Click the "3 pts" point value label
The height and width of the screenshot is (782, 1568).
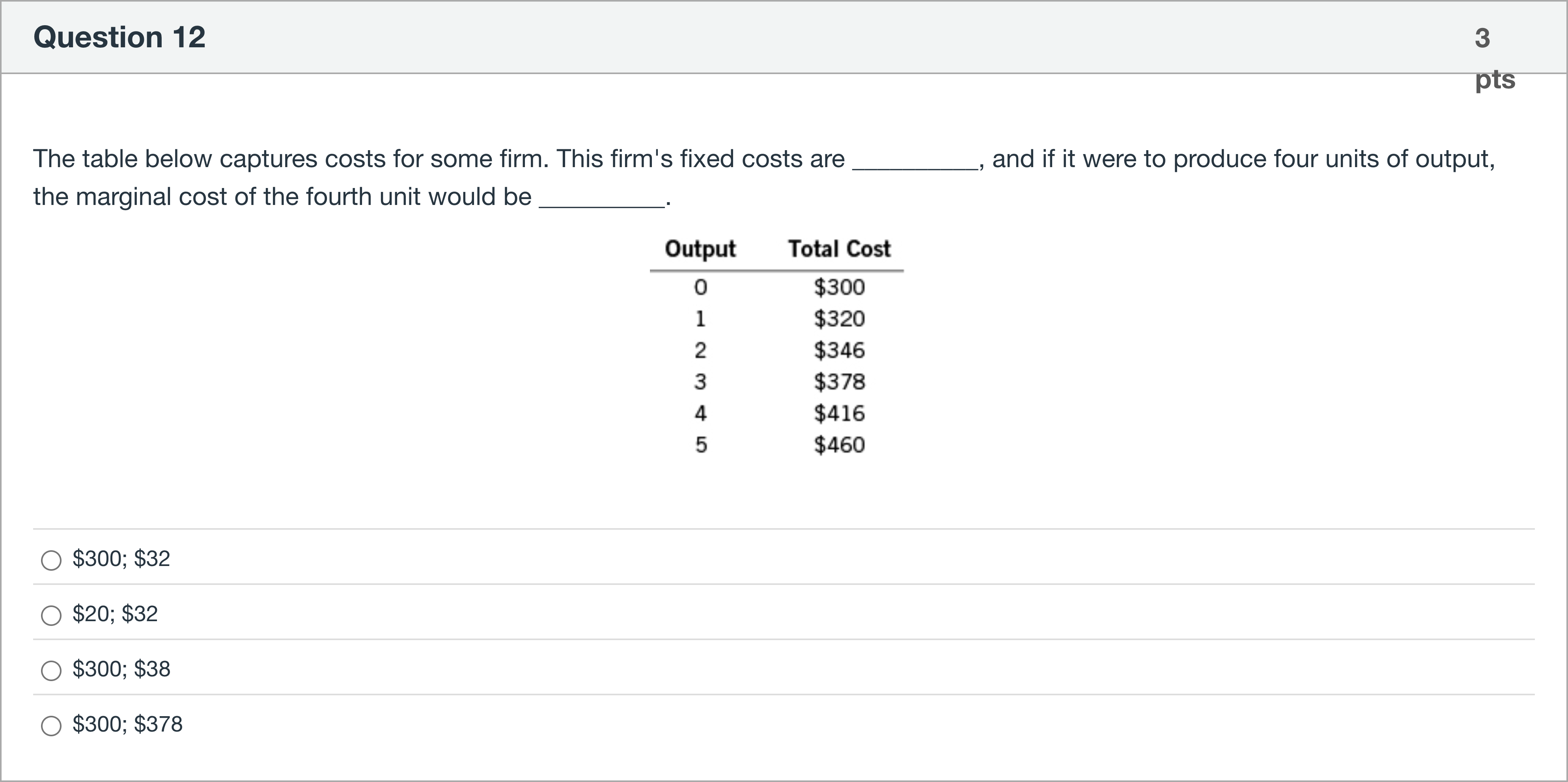[1494, 59]
